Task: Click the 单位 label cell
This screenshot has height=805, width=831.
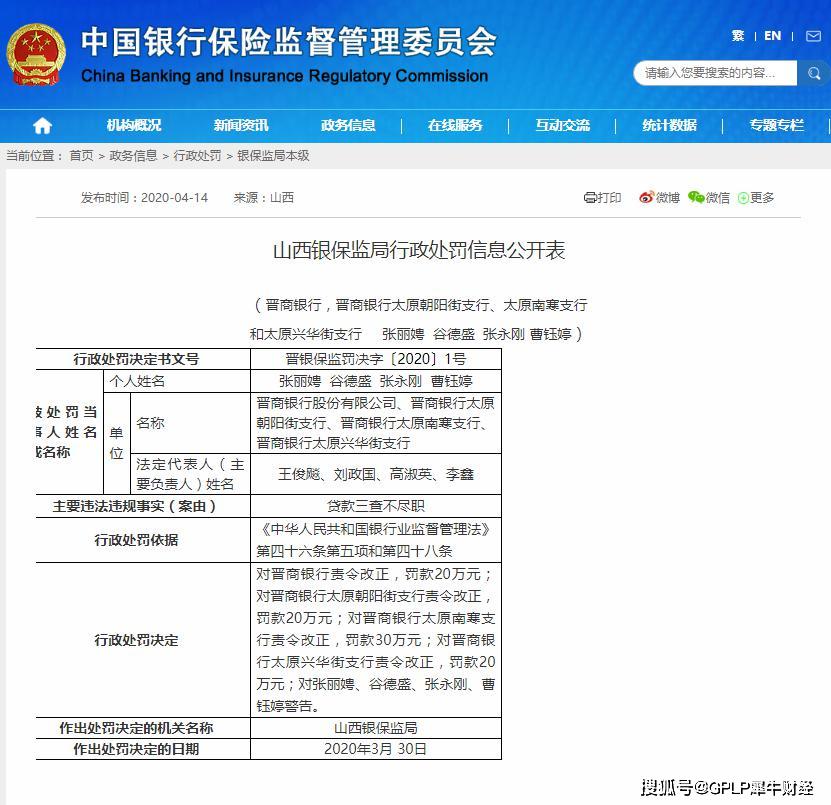Action: coord(117,443)
